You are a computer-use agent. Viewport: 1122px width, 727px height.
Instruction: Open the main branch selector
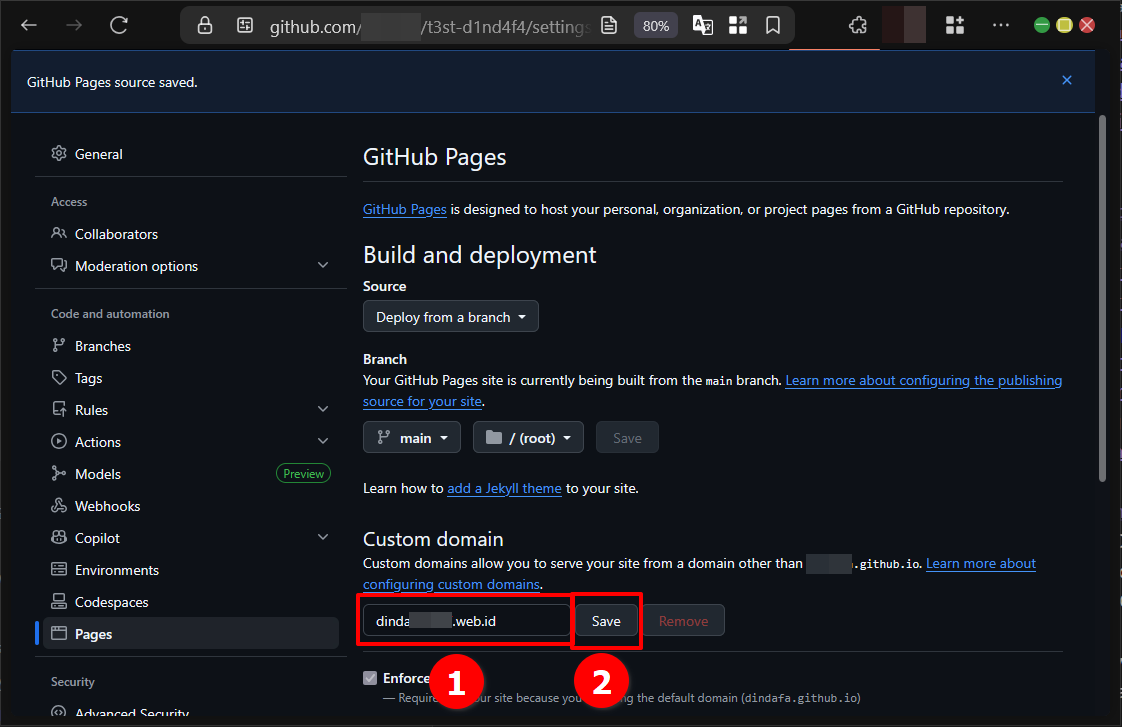pos(411,437)
